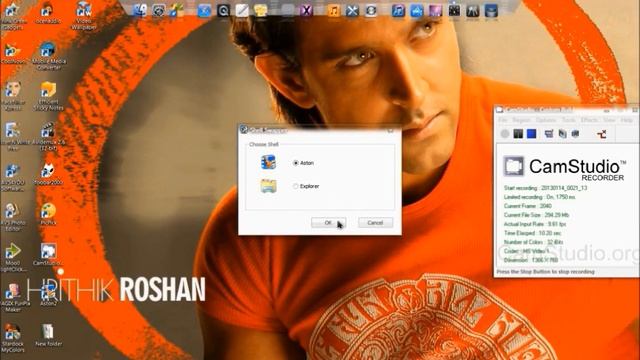This screenshot has height=360, width=640.
Task: Open QuickTime player icon in dock
Action: click(223, 10)
